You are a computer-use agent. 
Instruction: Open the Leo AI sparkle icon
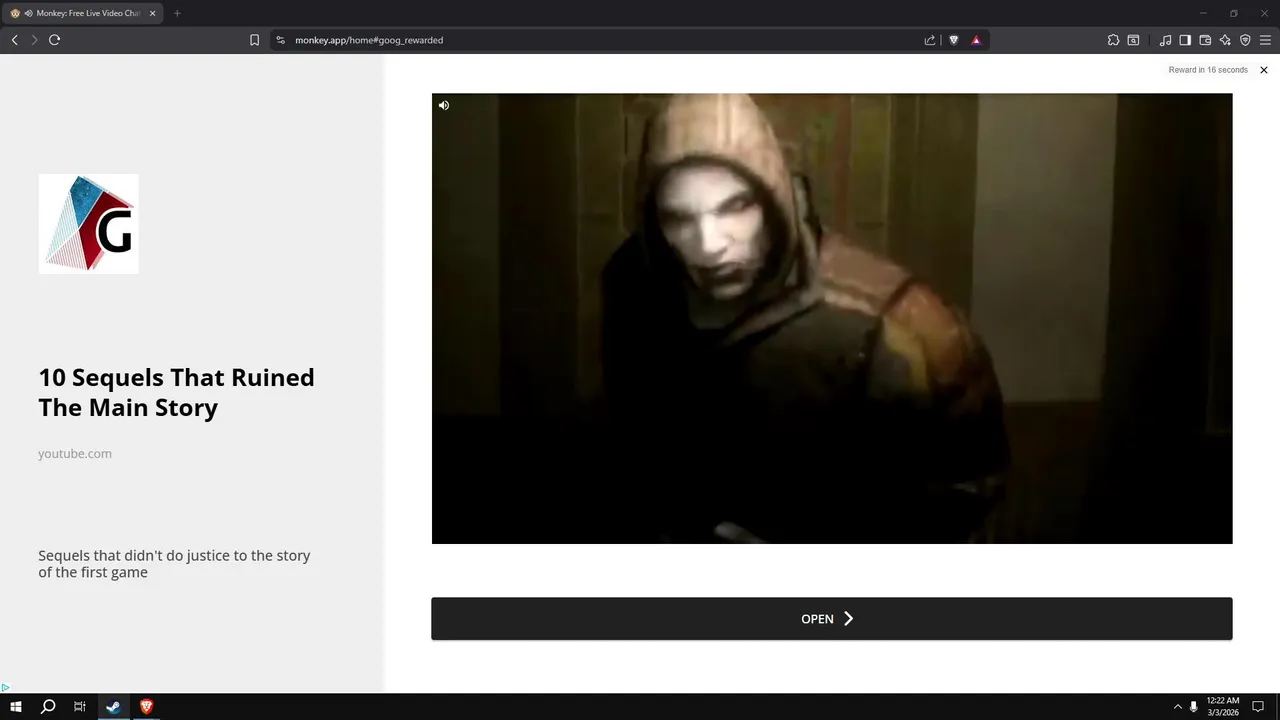(1225, 40)
